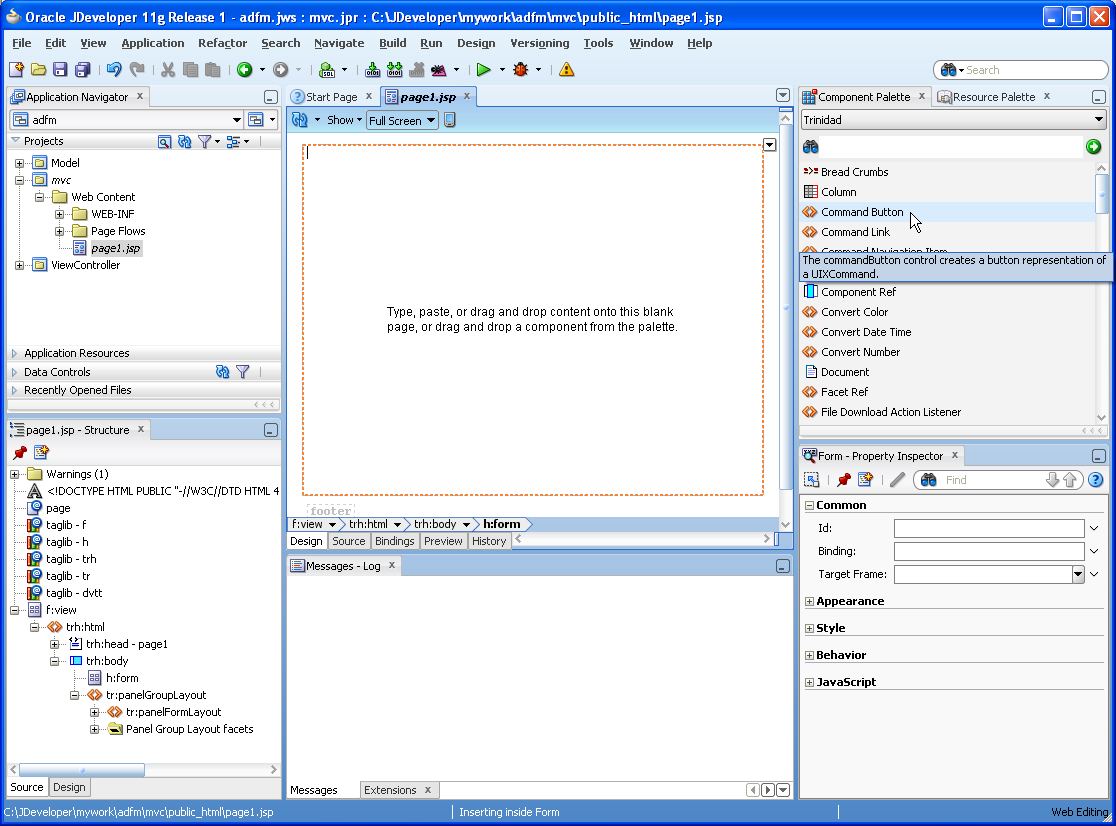Close the Messages - Log tab
This screenshot has height=826, width=1116.
point(391,566)
